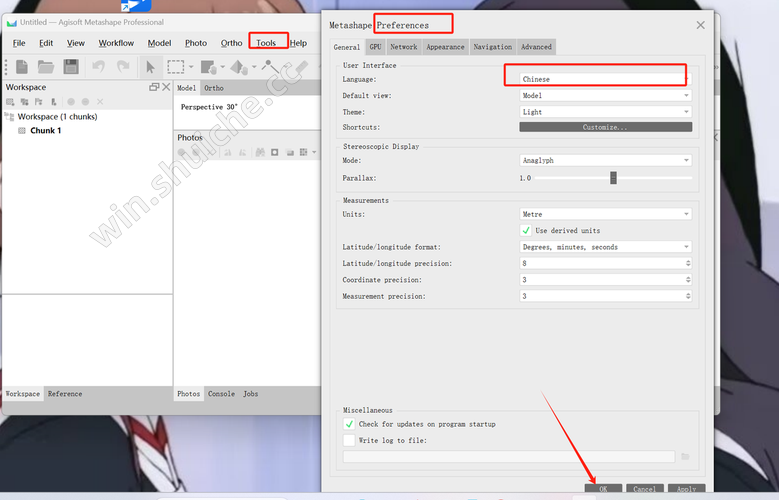Toggle Use derived units checkbox
Image resolution: width=779 pixels, height=500 pixels.
point(526,230)
